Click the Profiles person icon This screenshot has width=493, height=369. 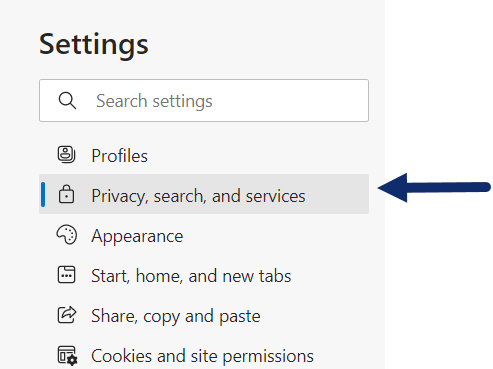point(66,155)
